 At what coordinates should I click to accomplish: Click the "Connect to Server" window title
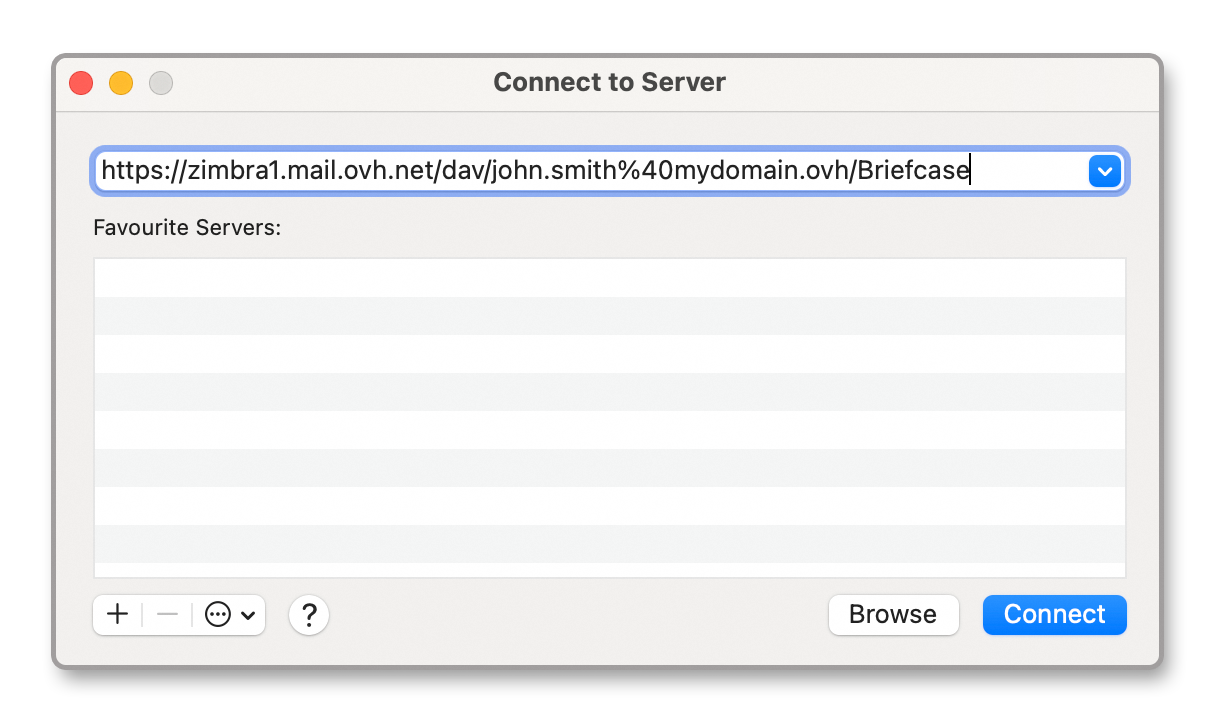[x=609, y=82]
